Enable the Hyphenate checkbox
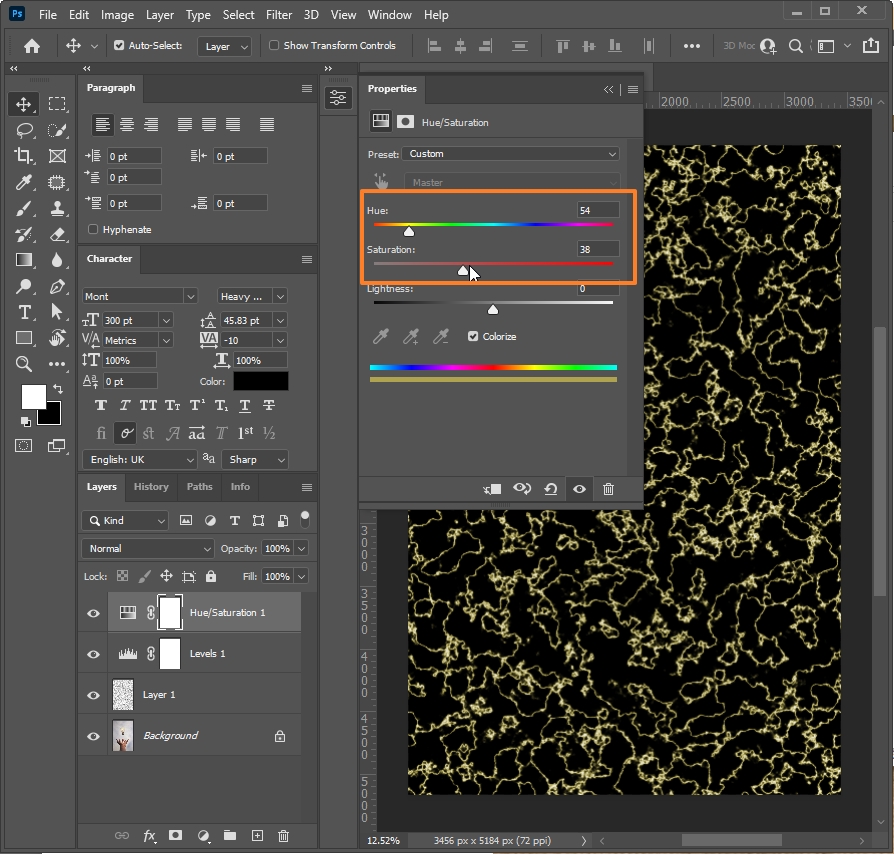This screenshot has height=854, width=894. (93, 230)
